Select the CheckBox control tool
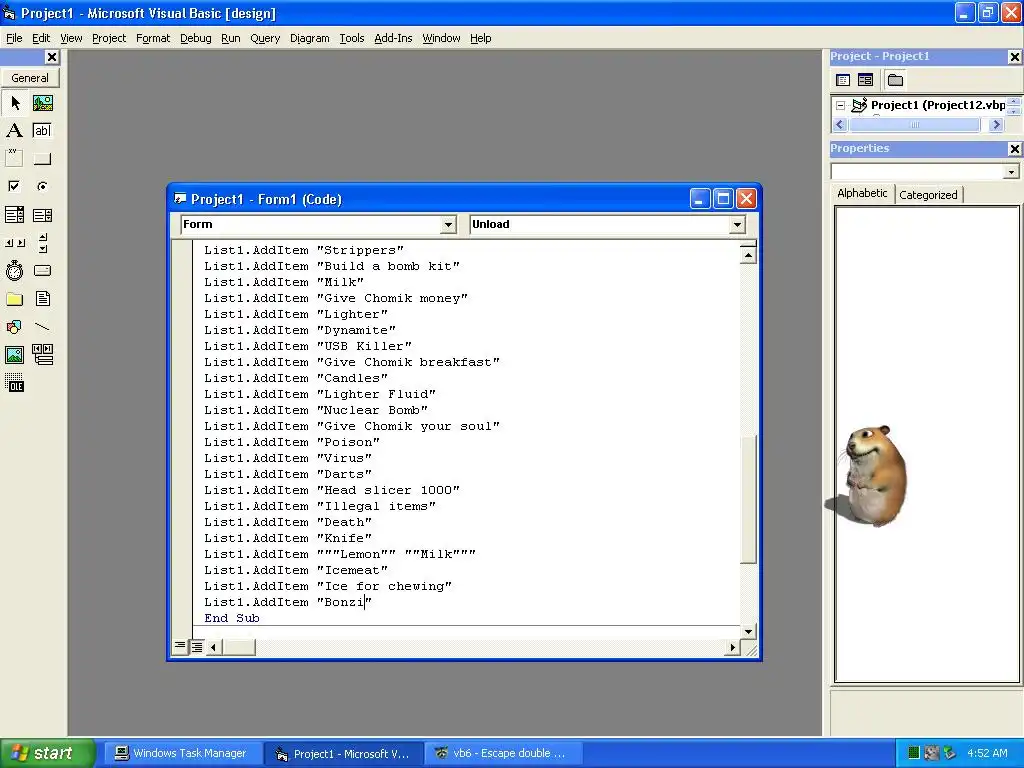This screenshot has width=1024, height=768. click(x=14, y=186)
